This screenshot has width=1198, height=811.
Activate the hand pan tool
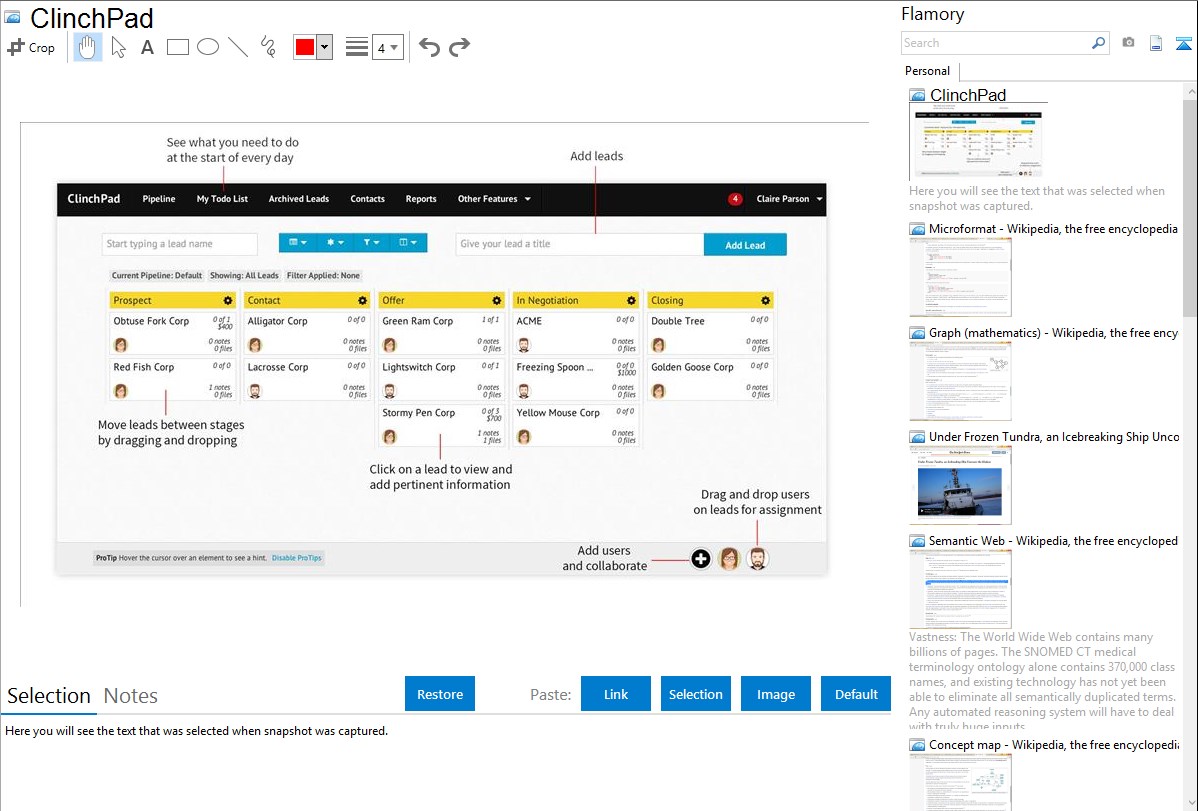coord(88,47)
